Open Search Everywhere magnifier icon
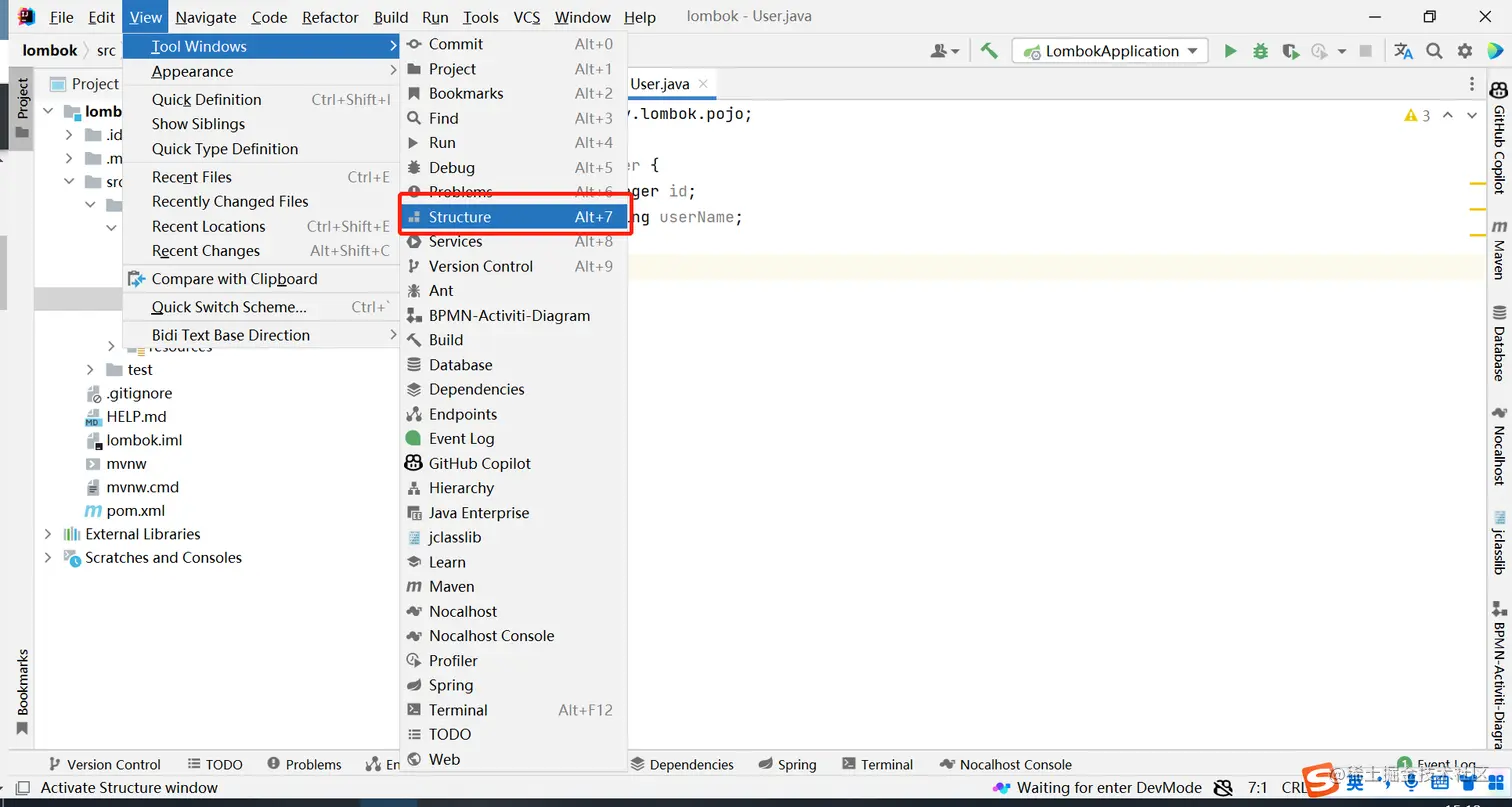 (x=1434, y=51)
